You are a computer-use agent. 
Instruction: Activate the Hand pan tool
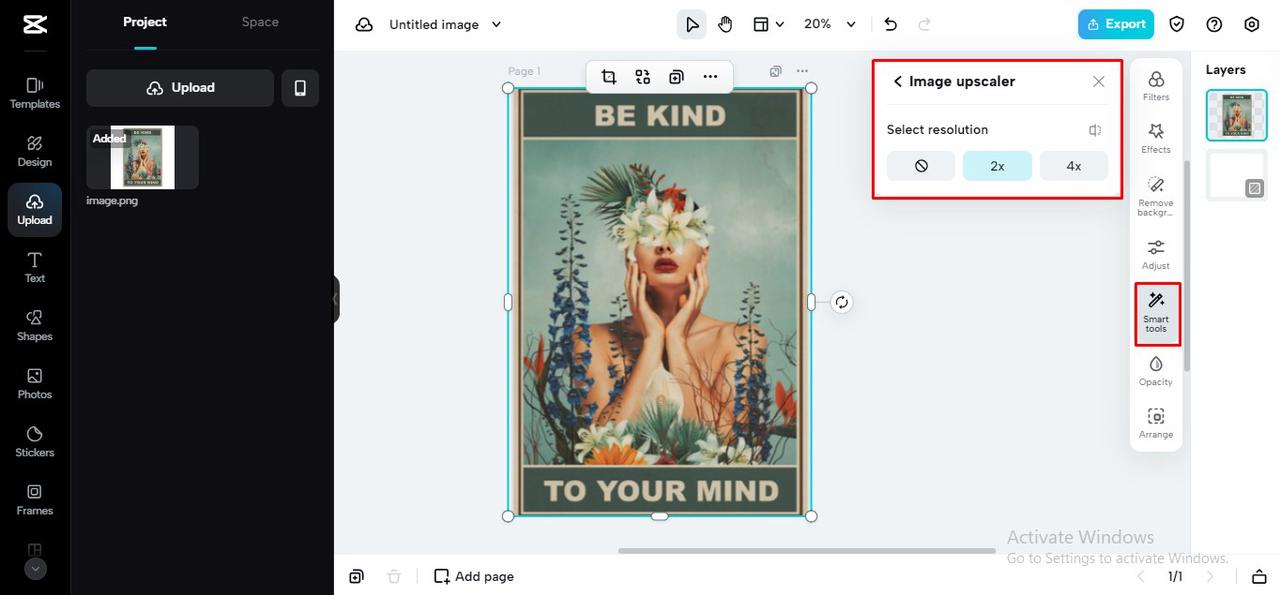click(x=725, y=24)
